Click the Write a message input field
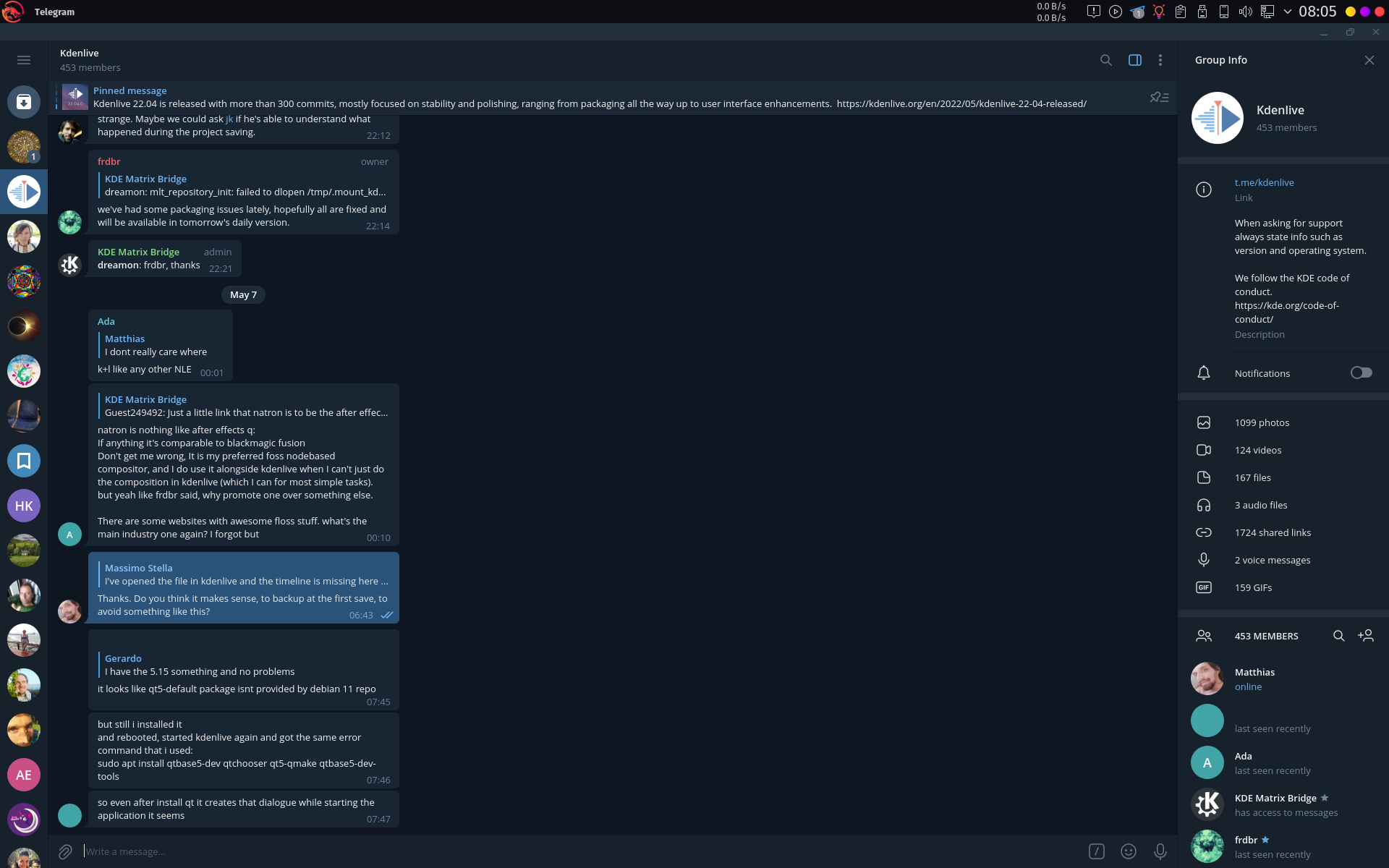This screenshot has height=868, width=1389. 289,851
